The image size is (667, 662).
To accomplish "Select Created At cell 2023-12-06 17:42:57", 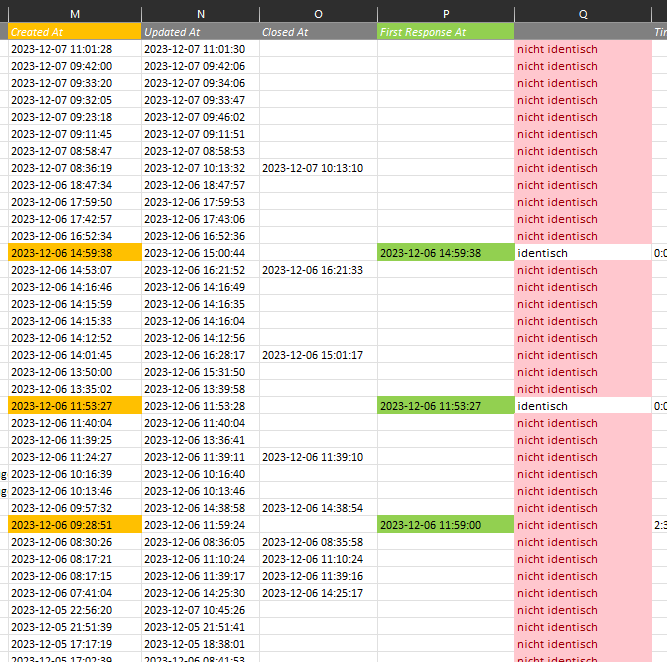I will click(x=75, y=219).
